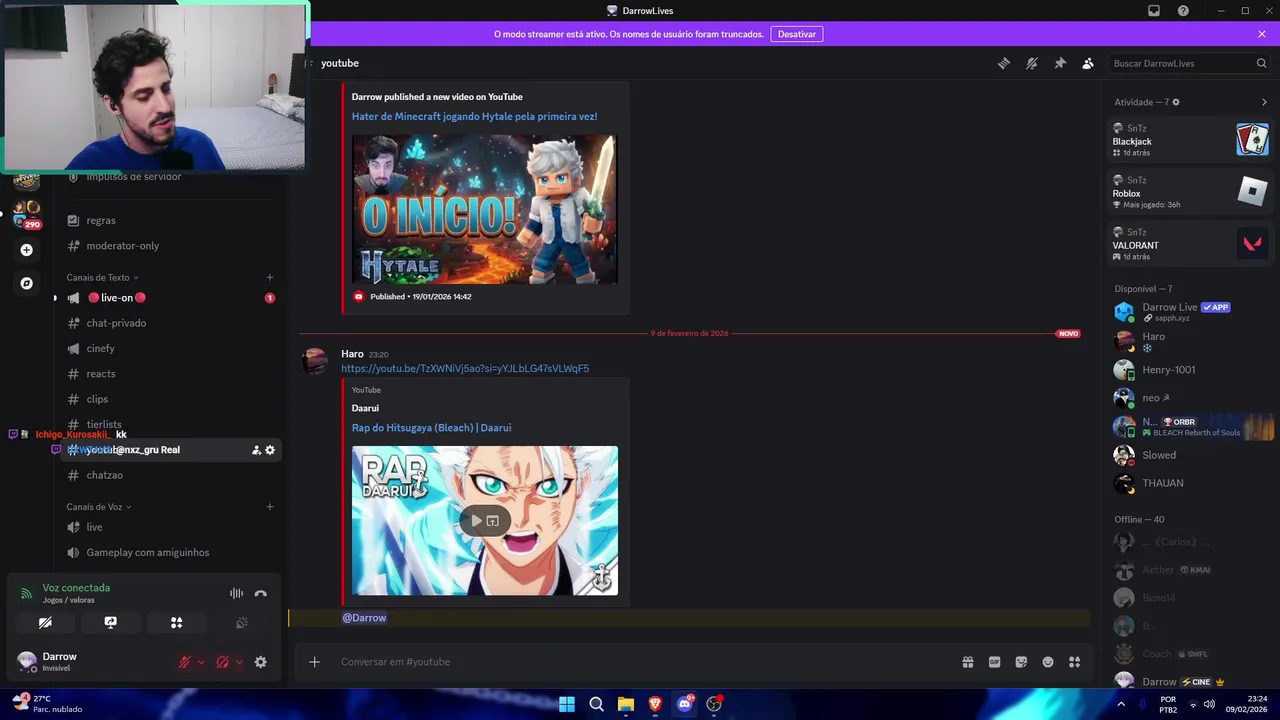Add a server plus button
The width and height of the screenshot is (1280, 720).
pos(27,250)
